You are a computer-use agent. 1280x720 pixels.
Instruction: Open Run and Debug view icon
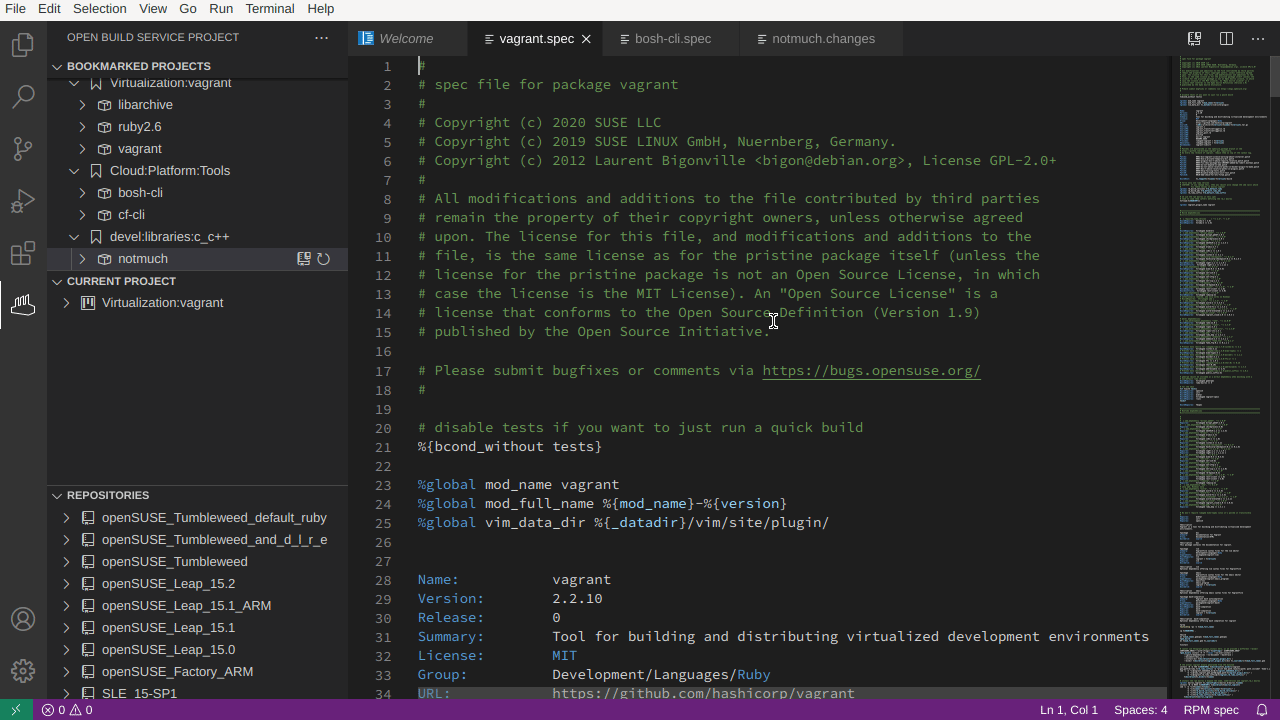(23, 201)
